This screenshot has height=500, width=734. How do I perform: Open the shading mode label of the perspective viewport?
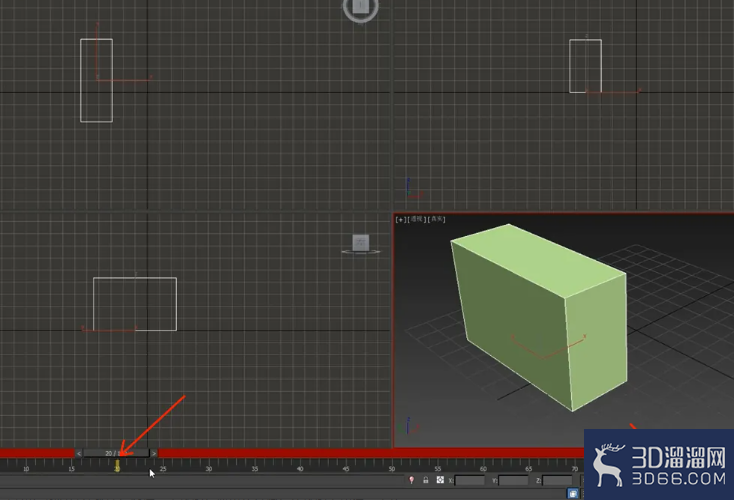click(436, 219)
